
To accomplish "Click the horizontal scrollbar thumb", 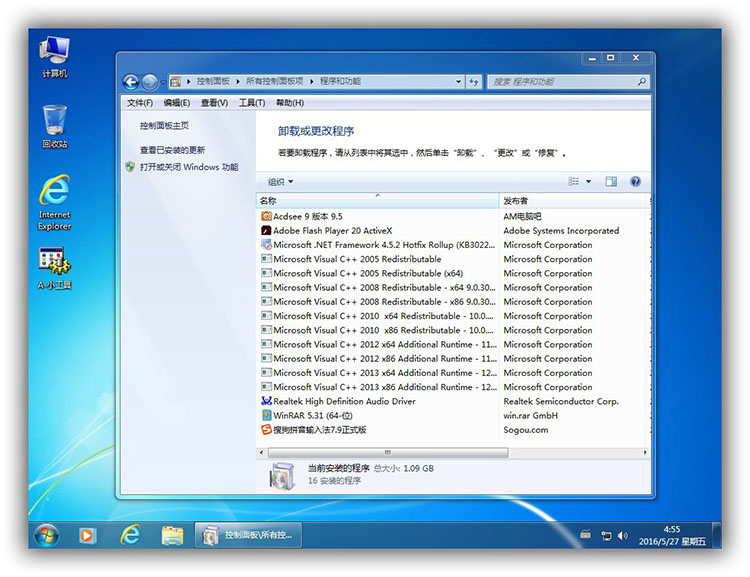I will click(x=388, y=453).
